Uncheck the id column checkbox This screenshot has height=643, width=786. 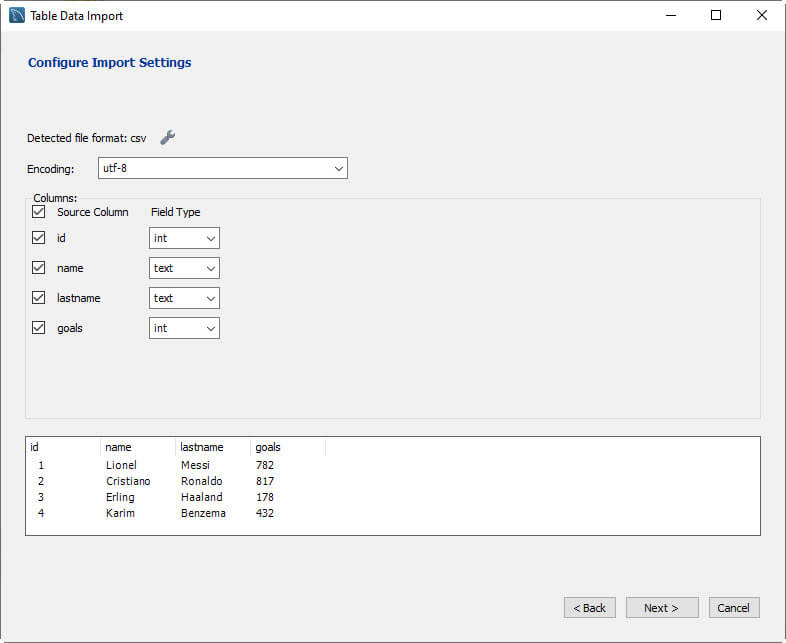pos(39,238)
